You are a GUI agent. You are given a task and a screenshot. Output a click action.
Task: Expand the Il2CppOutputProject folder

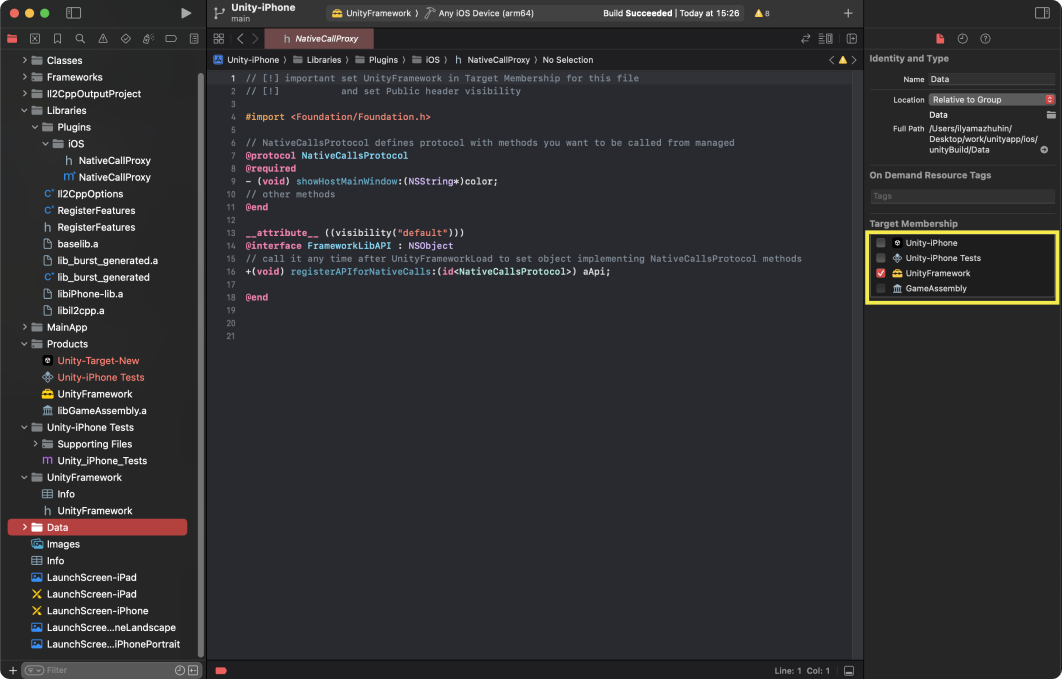(24, 93)
